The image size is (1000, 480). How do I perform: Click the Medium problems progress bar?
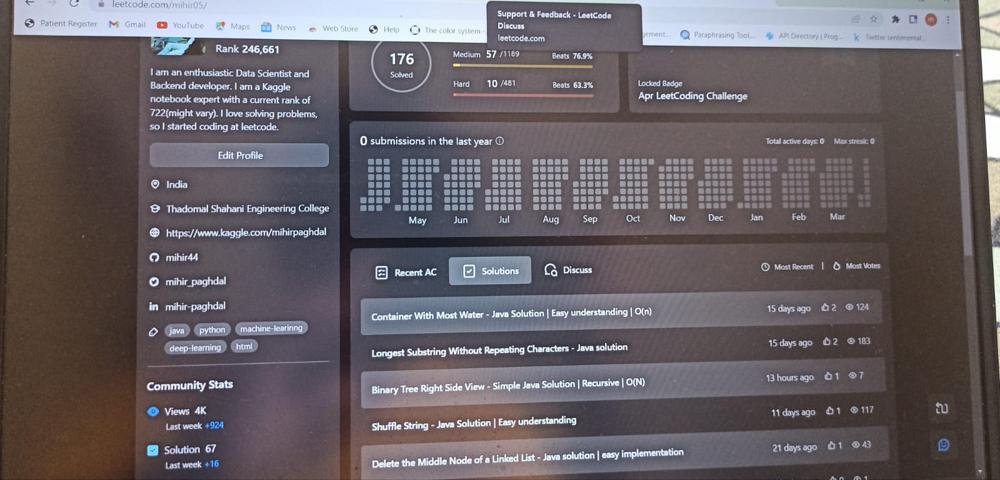point(522,66)
